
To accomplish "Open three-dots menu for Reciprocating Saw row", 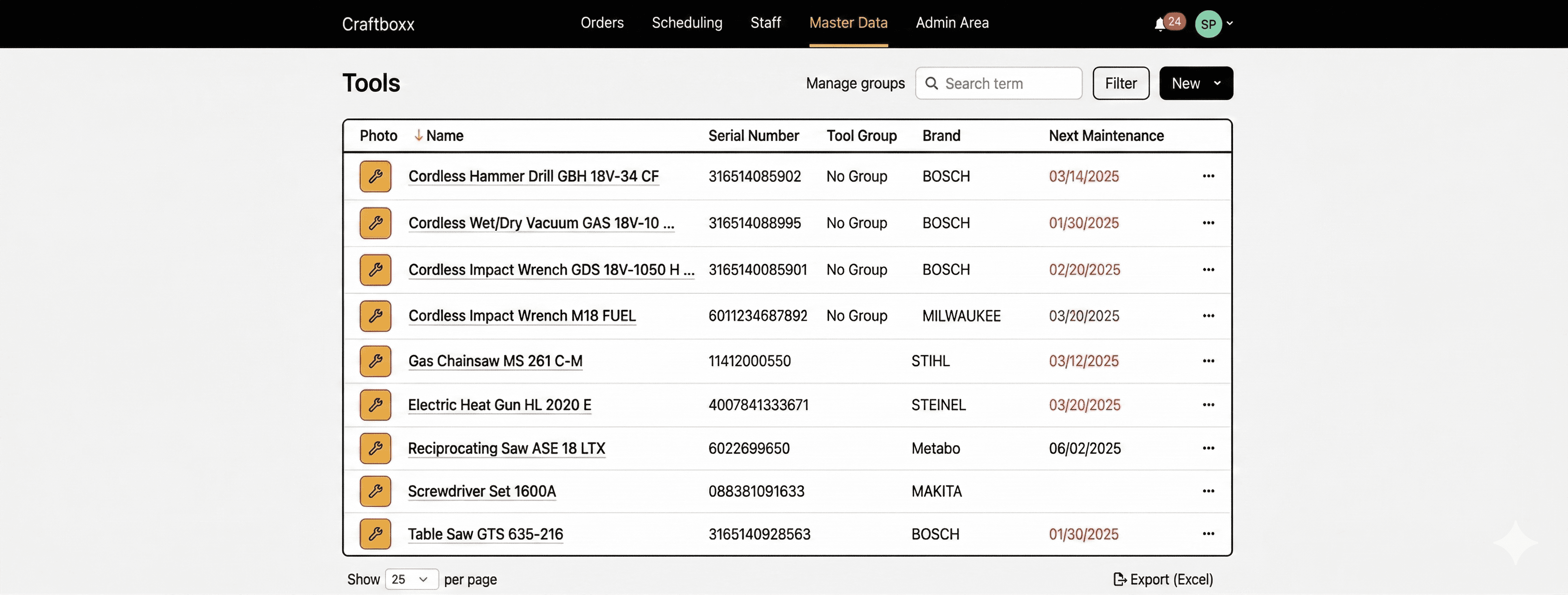I will (x=1208, y=449).
